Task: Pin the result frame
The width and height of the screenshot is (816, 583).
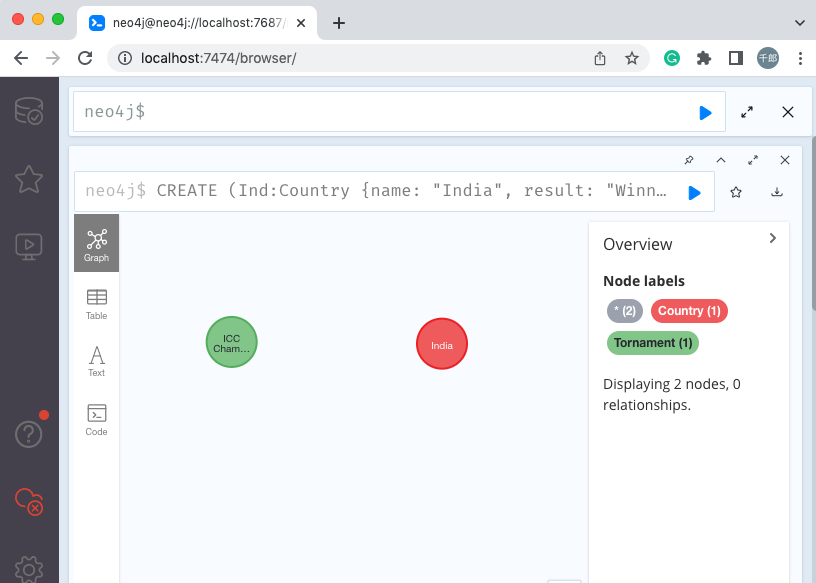Action: point(689,160)
